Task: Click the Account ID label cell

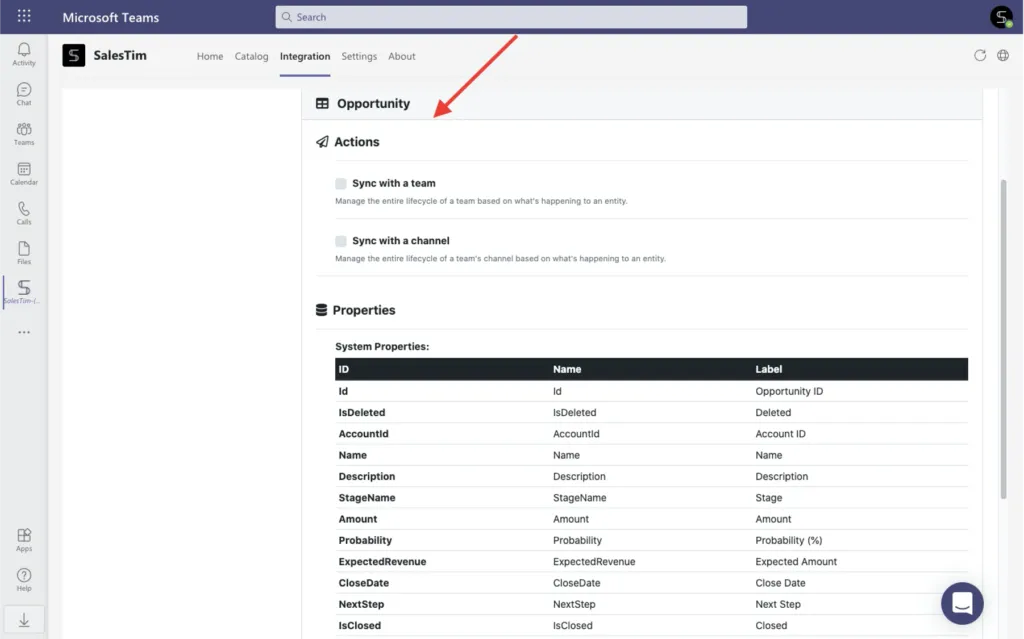Action: (x=780, y=434)
